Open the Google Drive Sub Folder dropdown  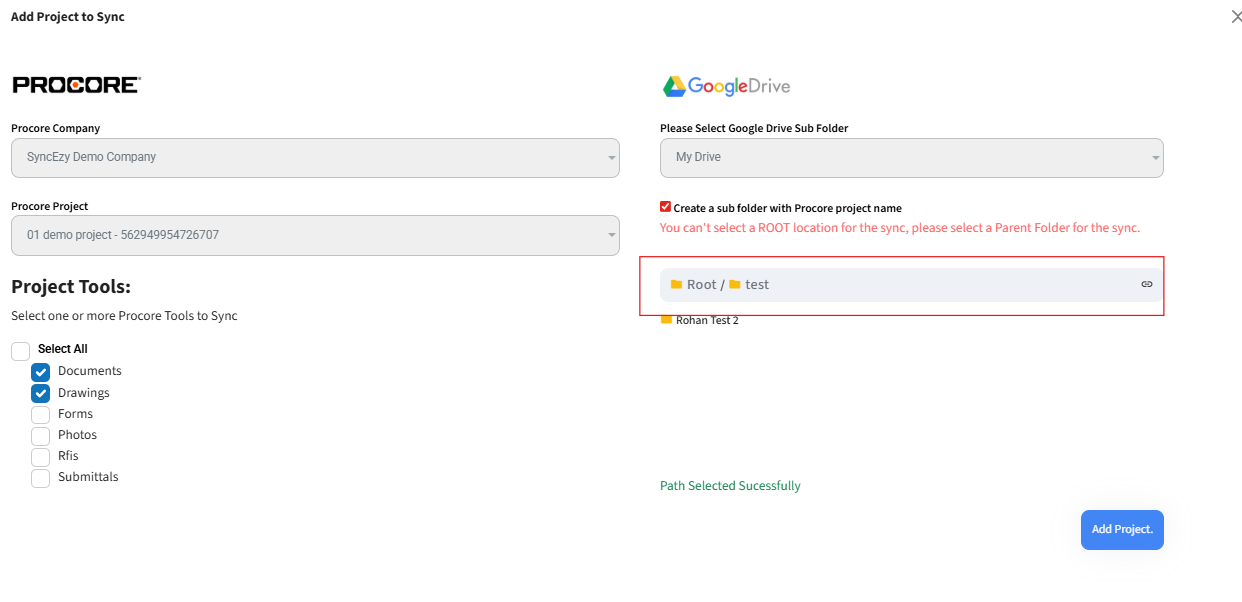(x=911, y=158)
